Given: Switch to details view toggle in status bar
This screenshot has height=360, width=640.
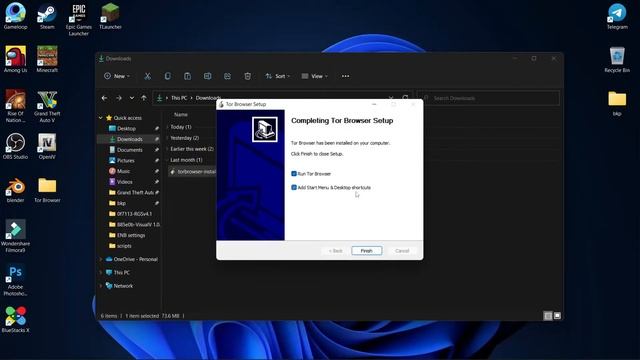Looking at the screenshot, I should (548, 316).
